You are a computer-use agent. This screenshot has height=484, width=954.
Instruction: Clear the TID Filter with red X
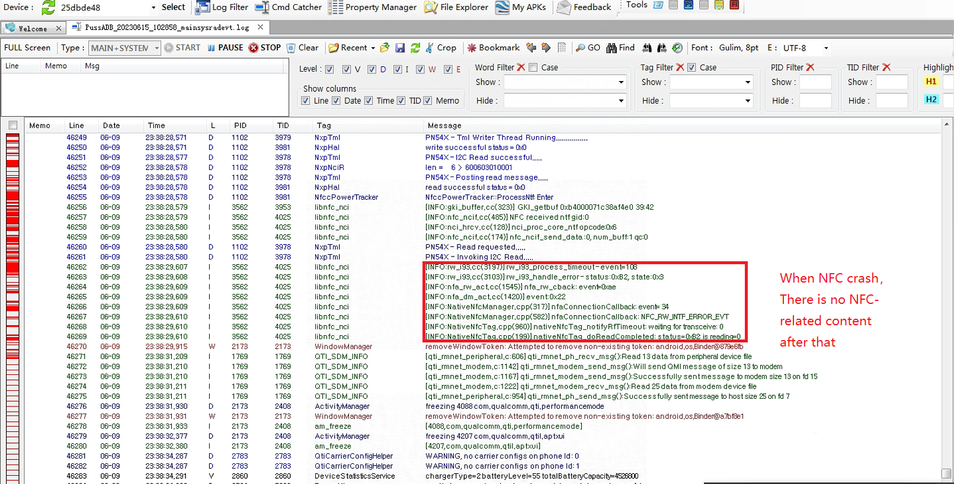coord(886,67)
